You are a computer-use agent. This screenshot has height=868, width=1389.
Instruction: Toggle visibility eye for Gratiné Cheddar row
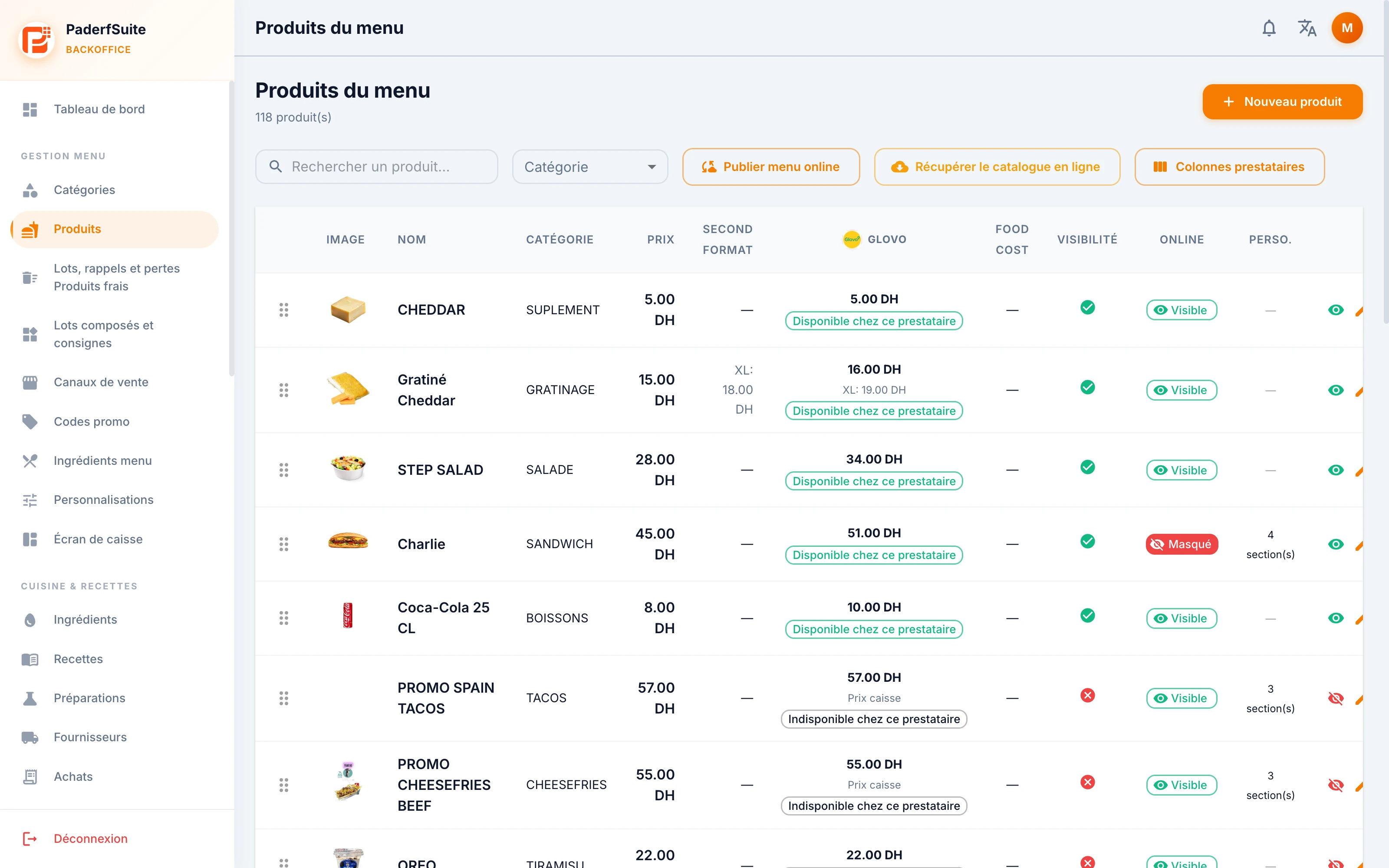point(1336,390)
